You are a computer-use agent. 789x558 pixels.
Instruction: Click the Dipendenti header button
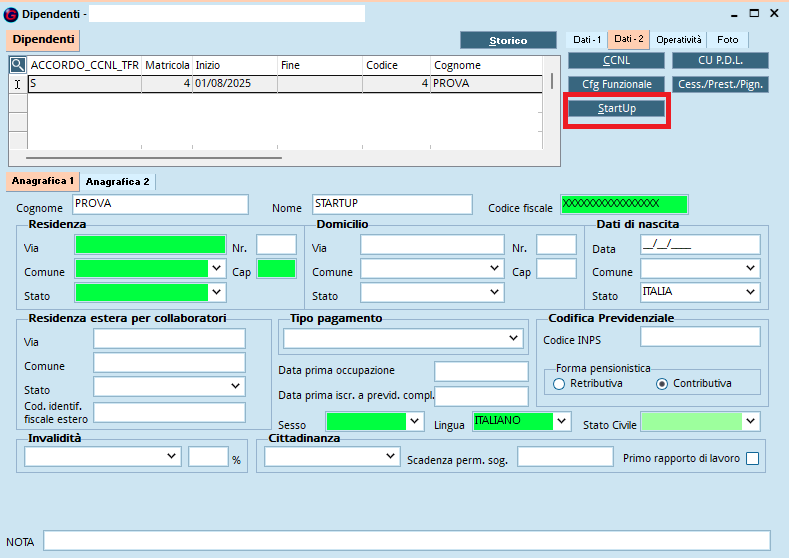pos(43,40)
